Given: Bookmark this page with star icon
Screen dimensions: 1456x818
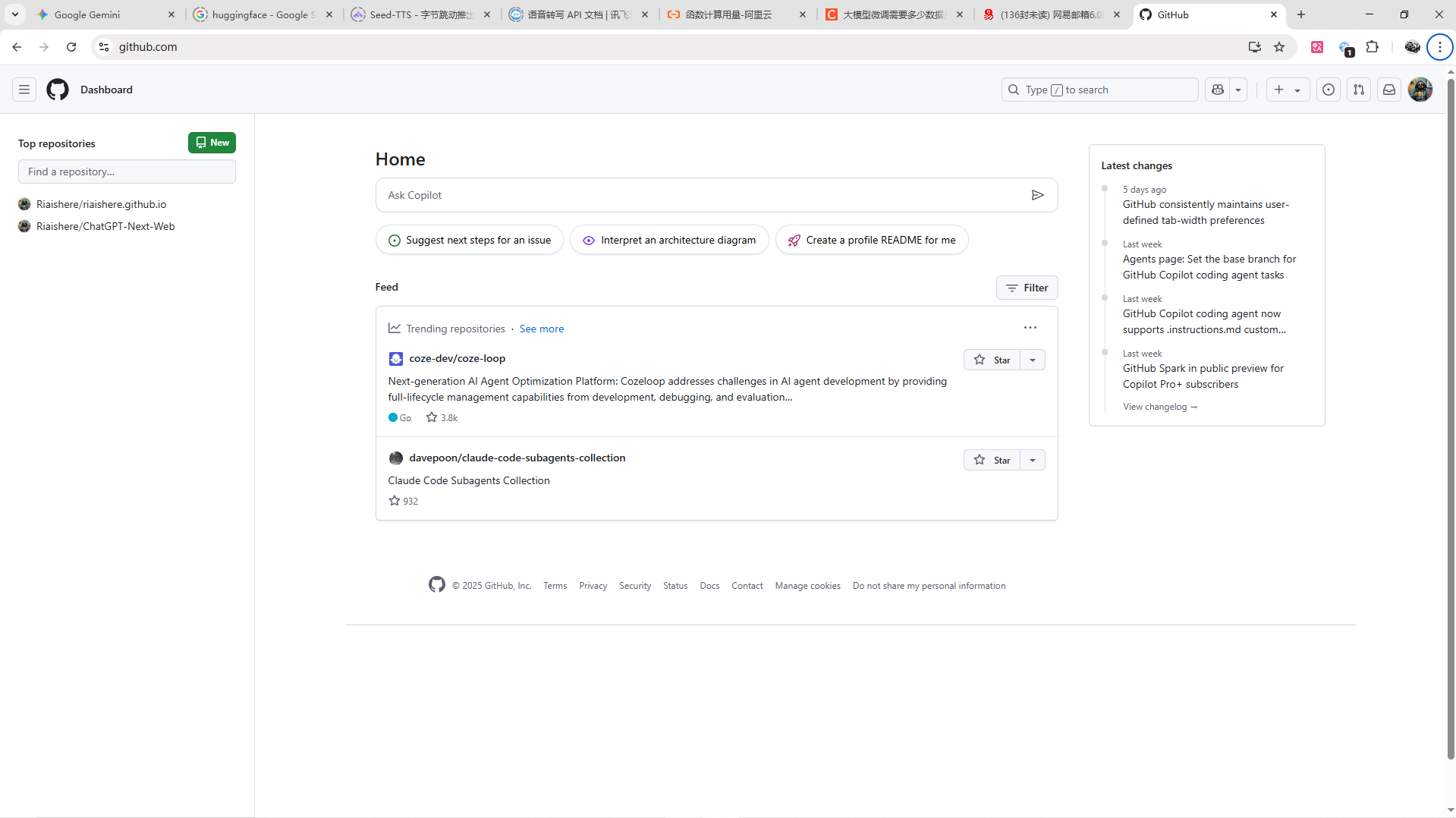Looking at the screenshot, I should 1279,47.
